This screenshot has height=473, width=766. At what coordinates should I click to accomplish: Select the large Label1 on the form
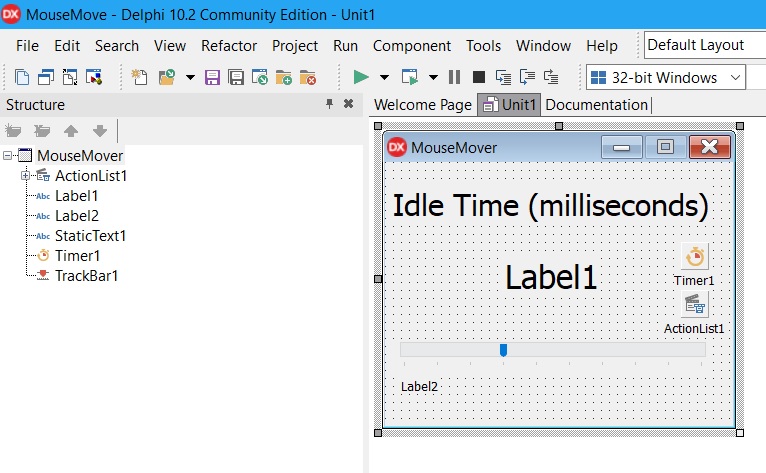point(551,277)
